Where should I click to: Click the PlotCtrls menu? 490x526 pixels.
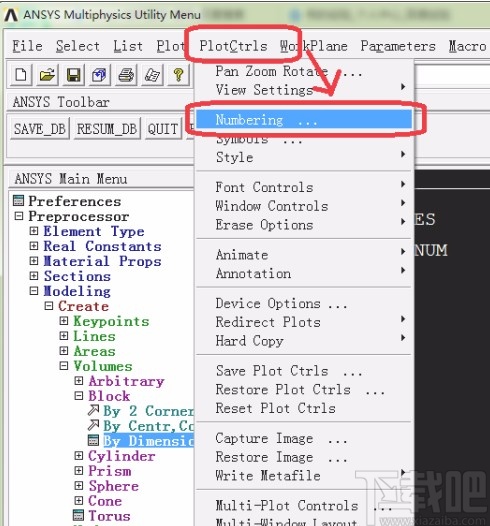[x=233, y=46]
